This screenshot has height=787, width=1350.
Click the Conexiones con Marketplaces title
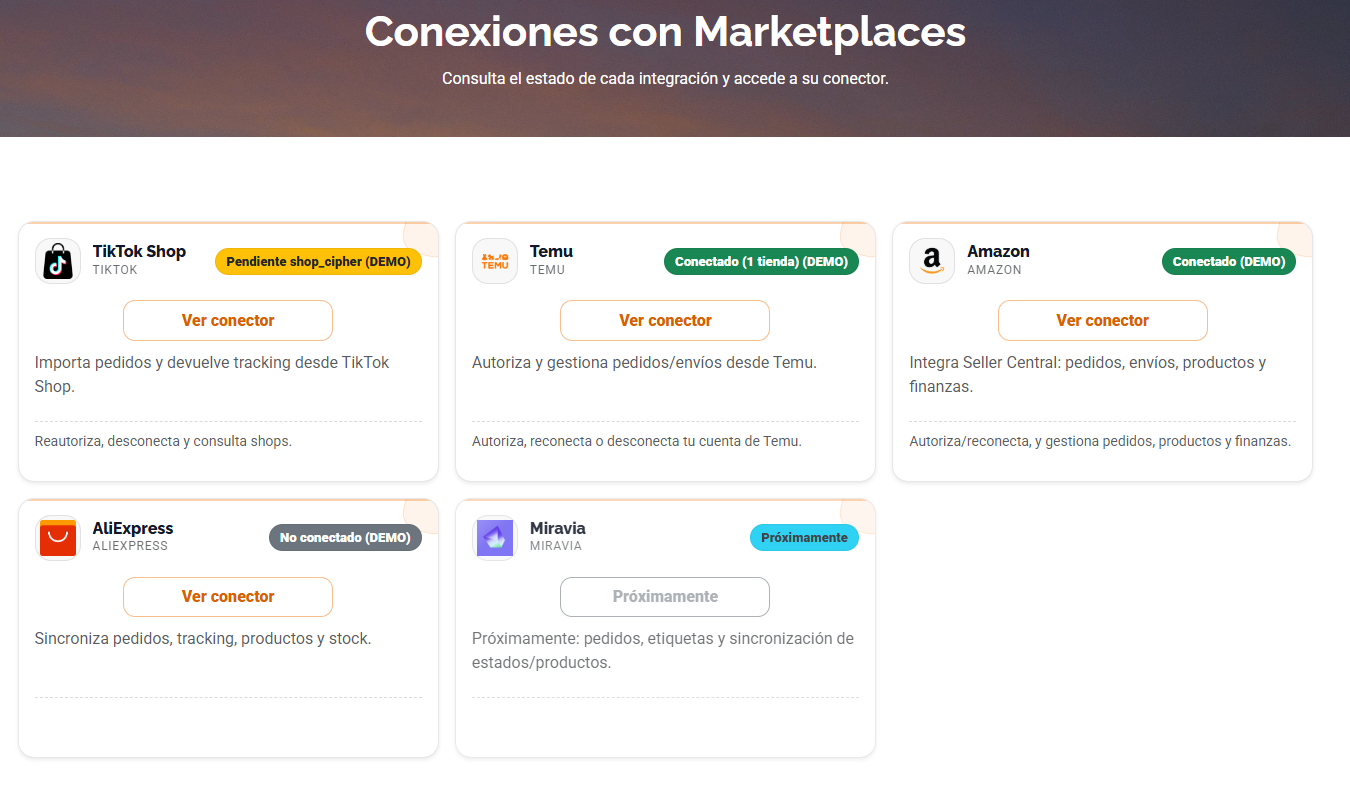(666, 32)
